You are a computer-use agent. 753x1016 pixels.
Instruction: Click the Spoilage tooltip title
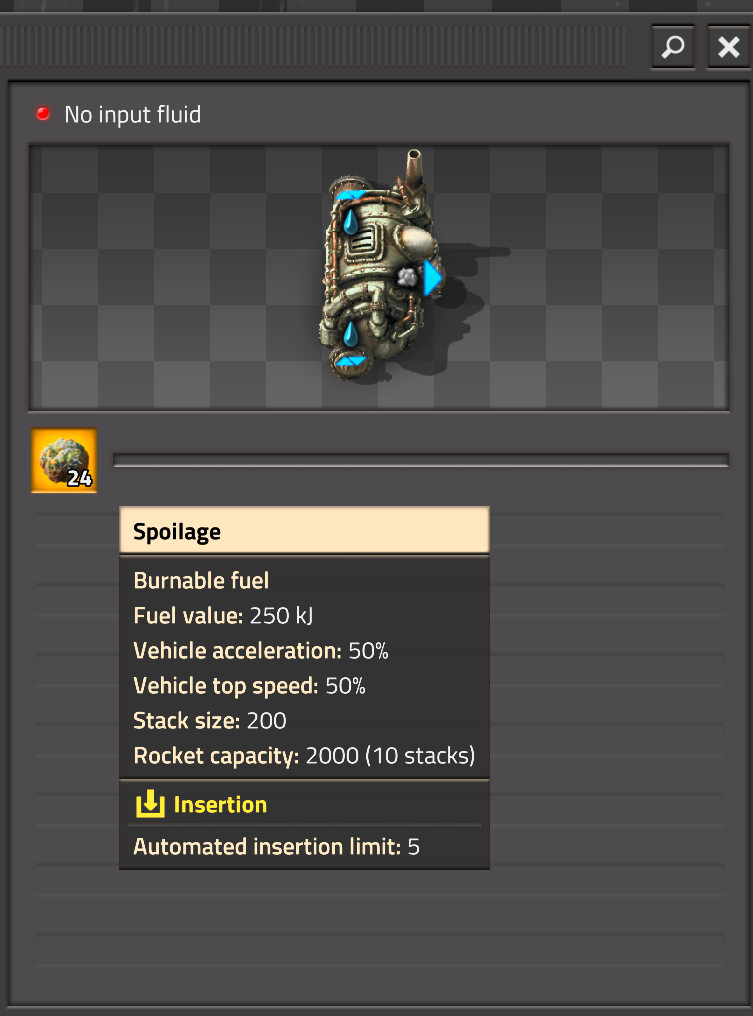click(177, 532)
